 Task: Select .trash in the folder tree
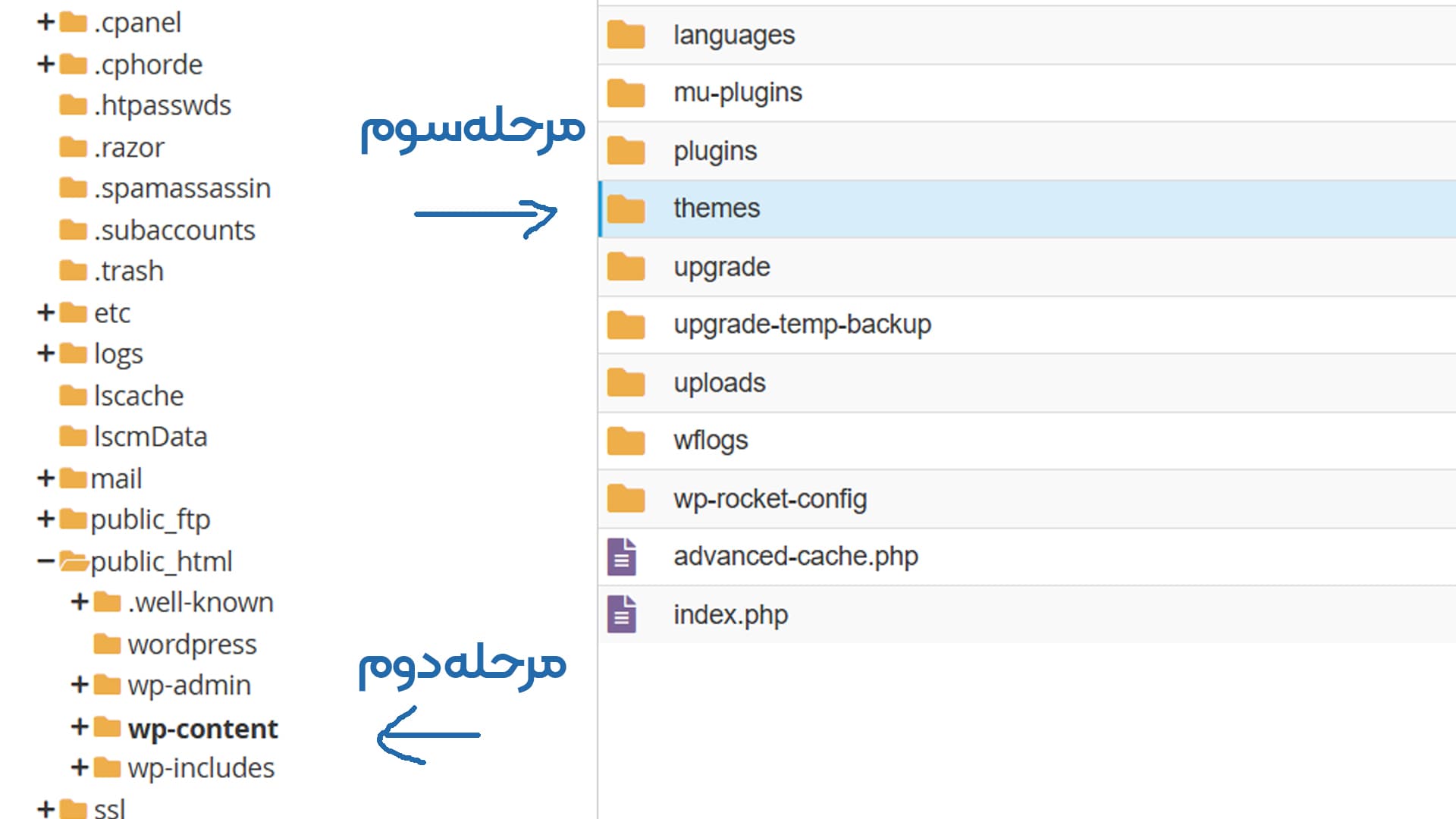[x=129, y=271]
